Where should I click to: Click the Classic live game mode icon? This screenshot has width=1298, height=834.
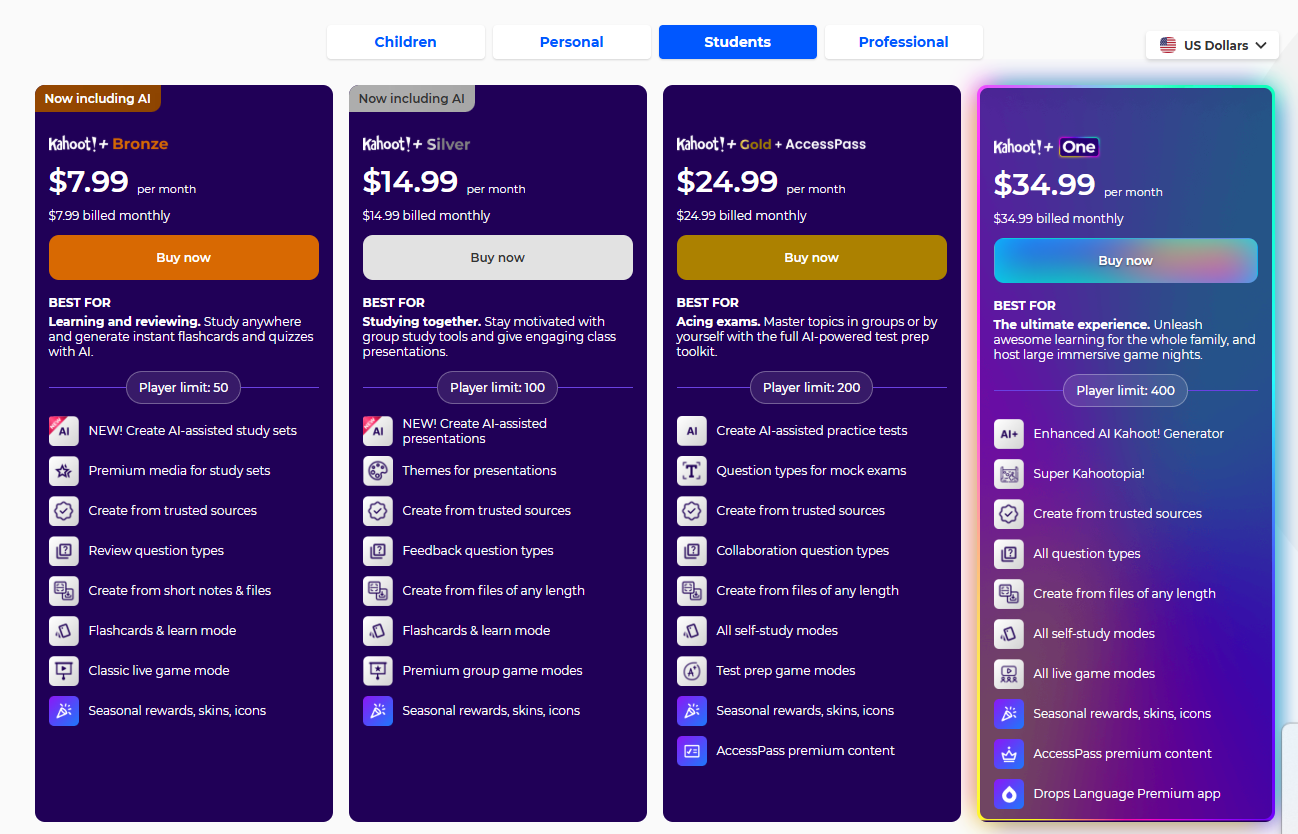tap(64, 671)
